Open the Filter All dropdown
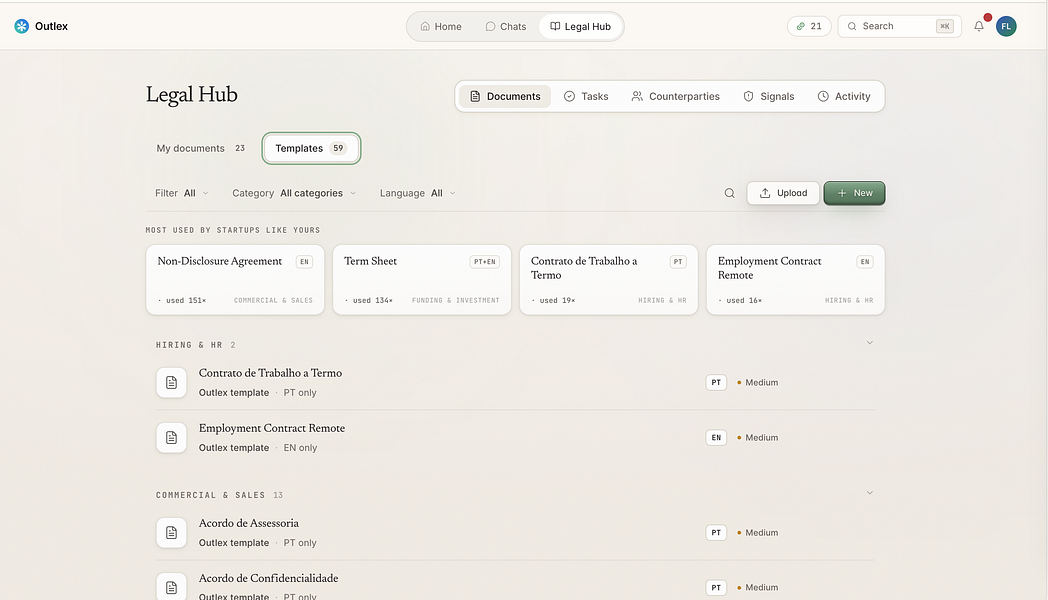 coord(182,193)
